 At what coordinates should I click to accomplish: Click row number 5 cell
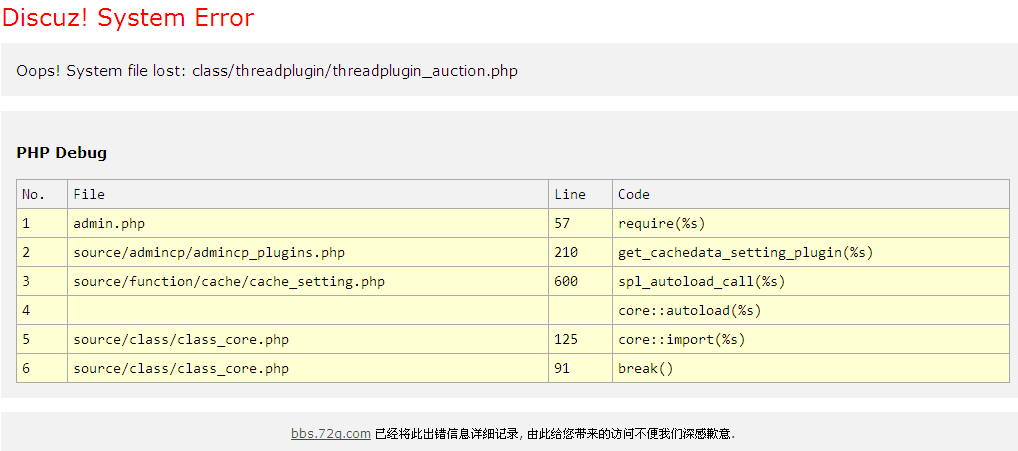pos(42,339)
